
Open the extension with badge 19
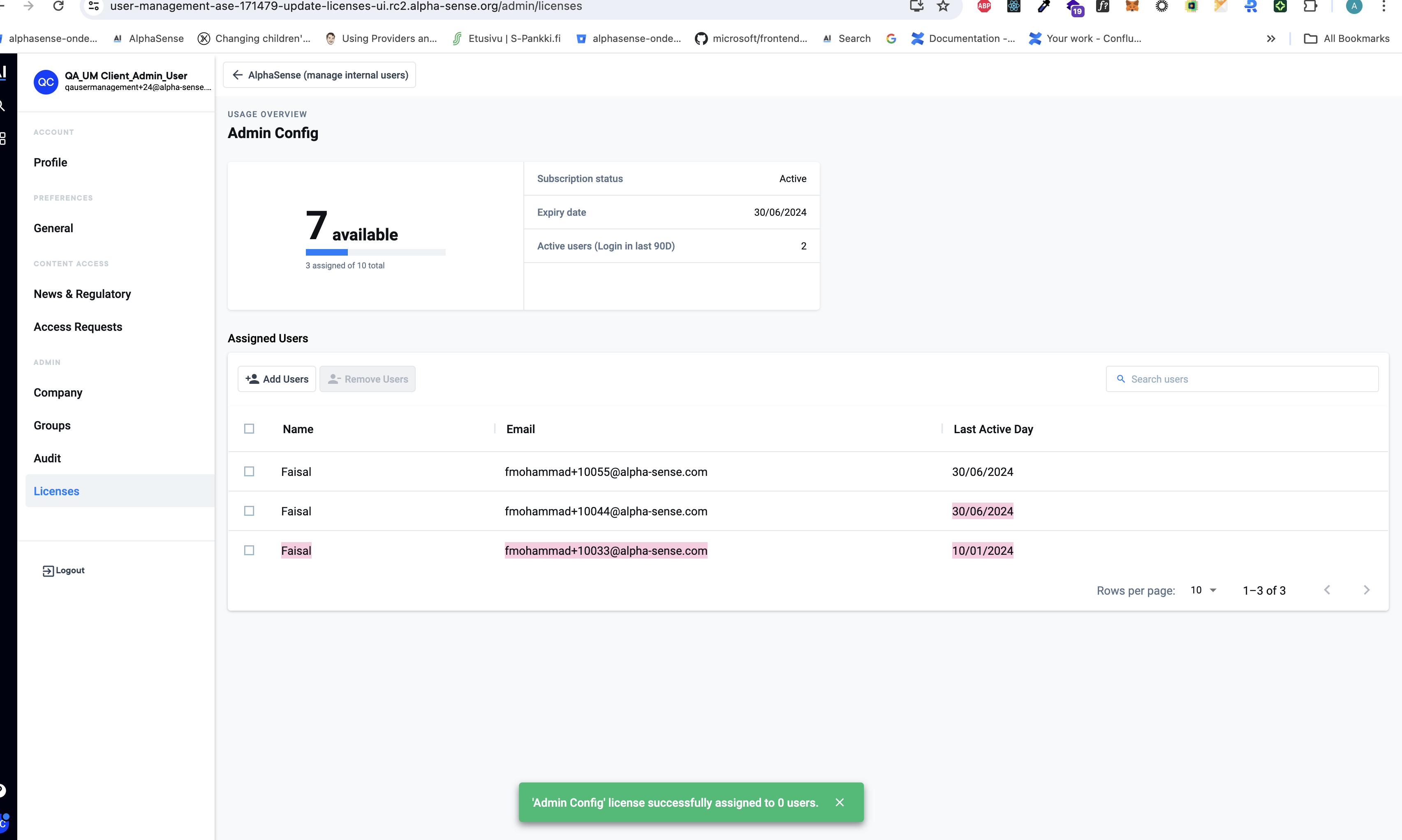1074,7
